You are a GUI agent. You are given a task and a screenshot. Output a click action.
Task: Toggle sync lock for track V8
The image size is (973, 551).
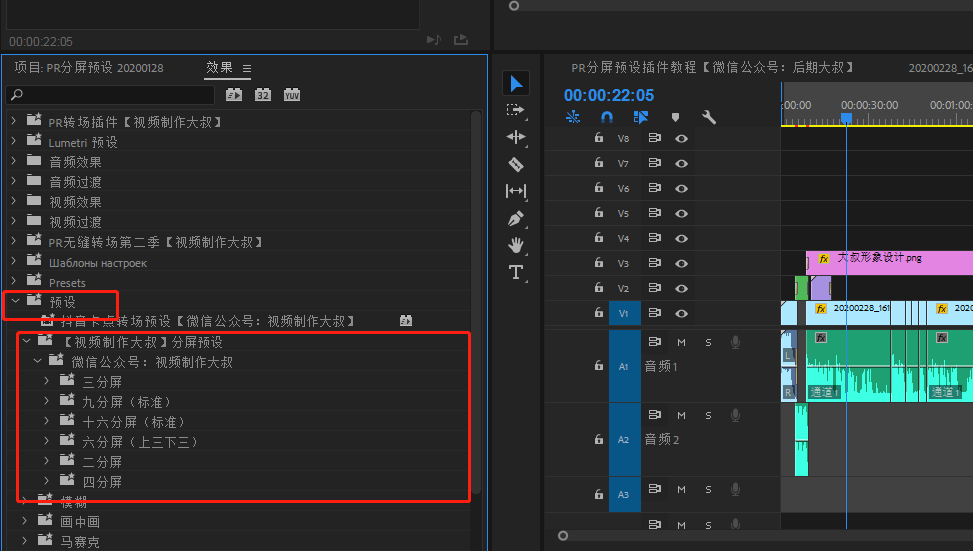click(654, 138)
